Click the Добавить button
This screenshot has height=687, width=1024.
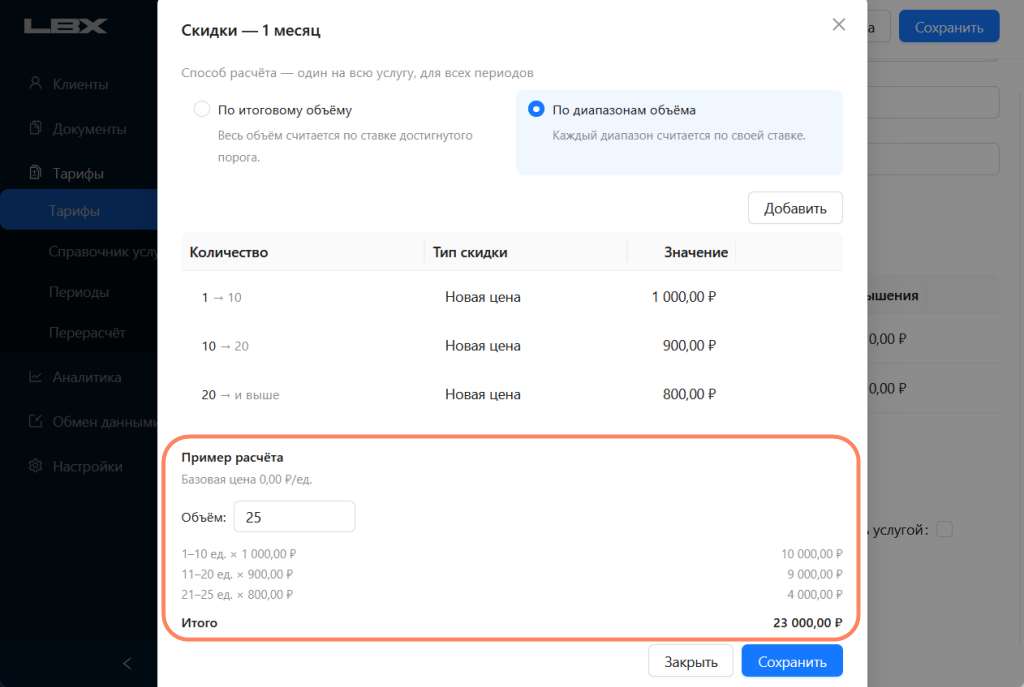[x=795, y=208]
